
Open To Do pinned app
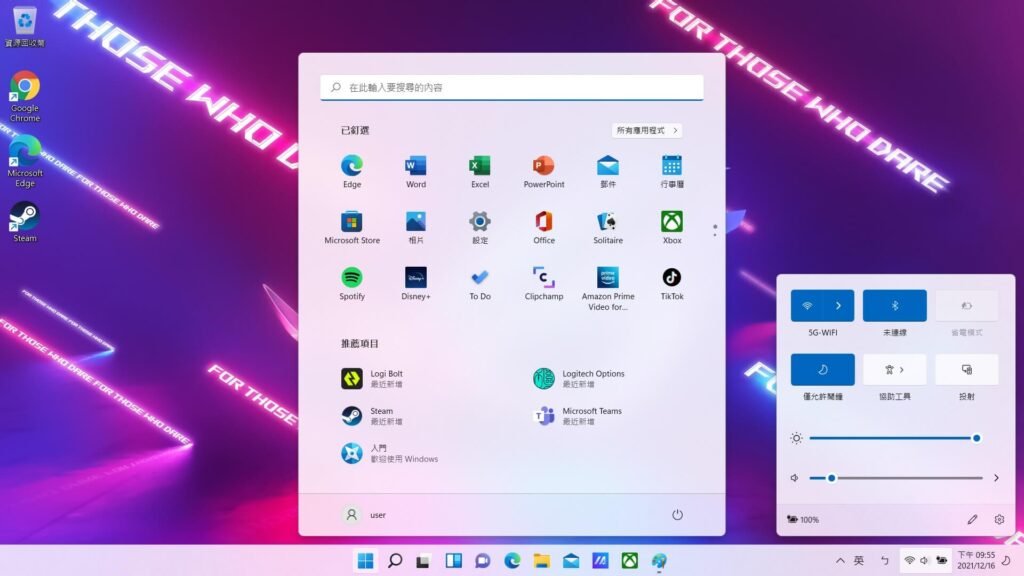[x=479, y=283]
